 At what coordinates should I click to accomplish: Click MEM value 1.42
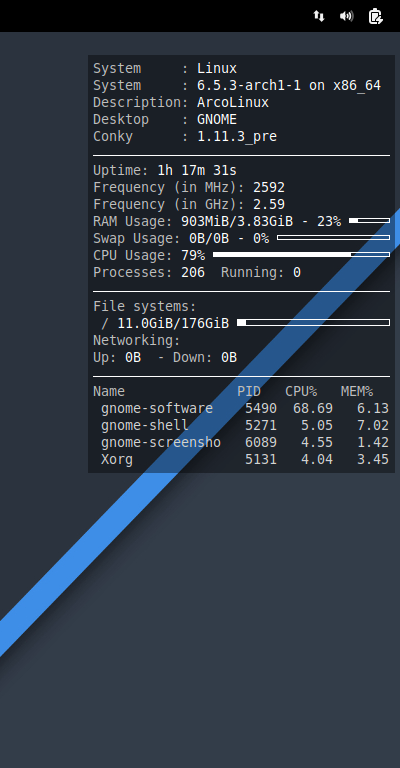click(373, 442)
